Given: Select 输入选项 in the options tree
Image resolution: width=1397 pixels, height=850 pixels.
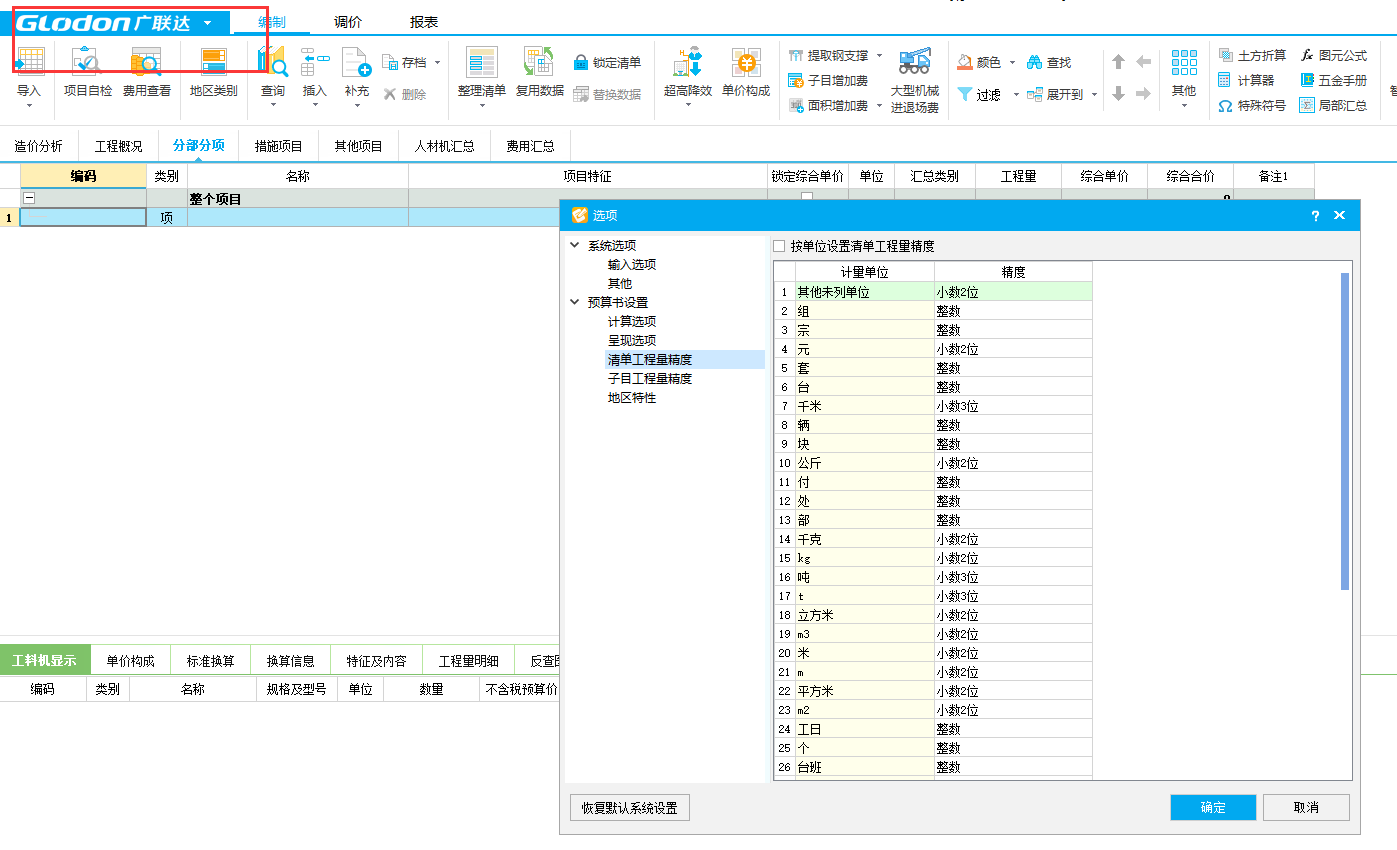Looking at the screenshot, I should 632,264.
